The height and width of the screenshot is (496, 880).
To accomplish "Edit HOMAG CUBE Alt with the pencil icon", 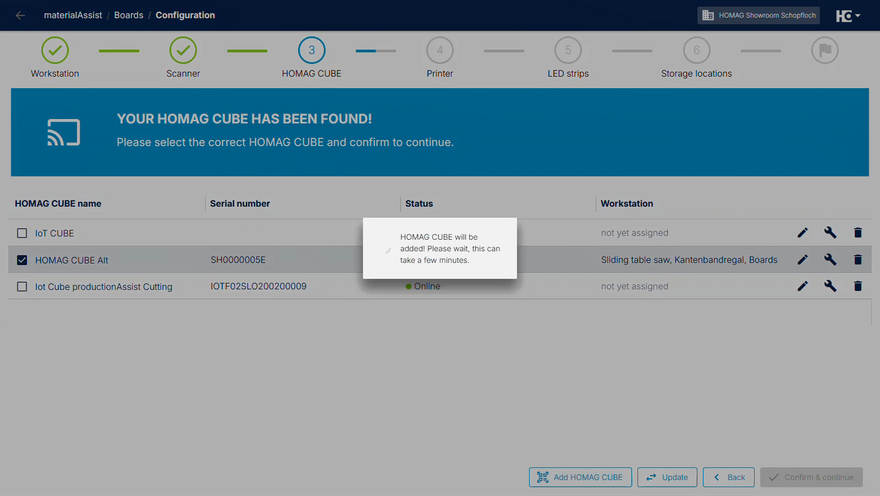I will 803,259.
